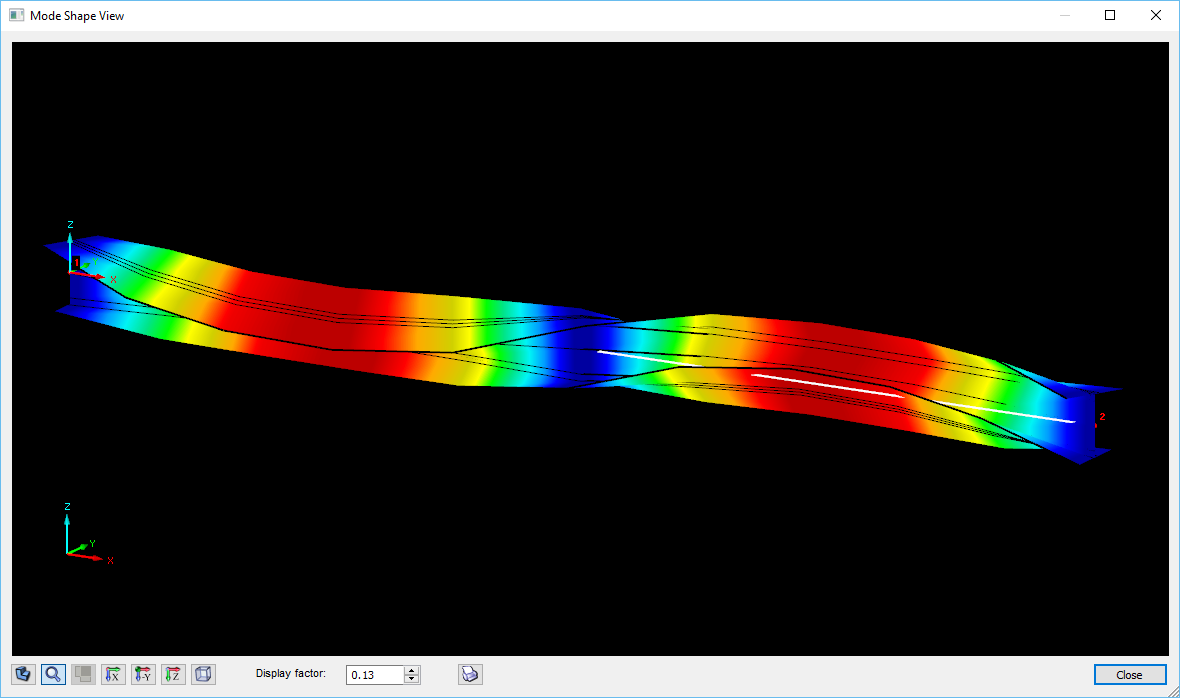Toggle the isometric projection mode
This screenshot has width=1180, height=698.
pyautogui.click(x=203, y=673)
